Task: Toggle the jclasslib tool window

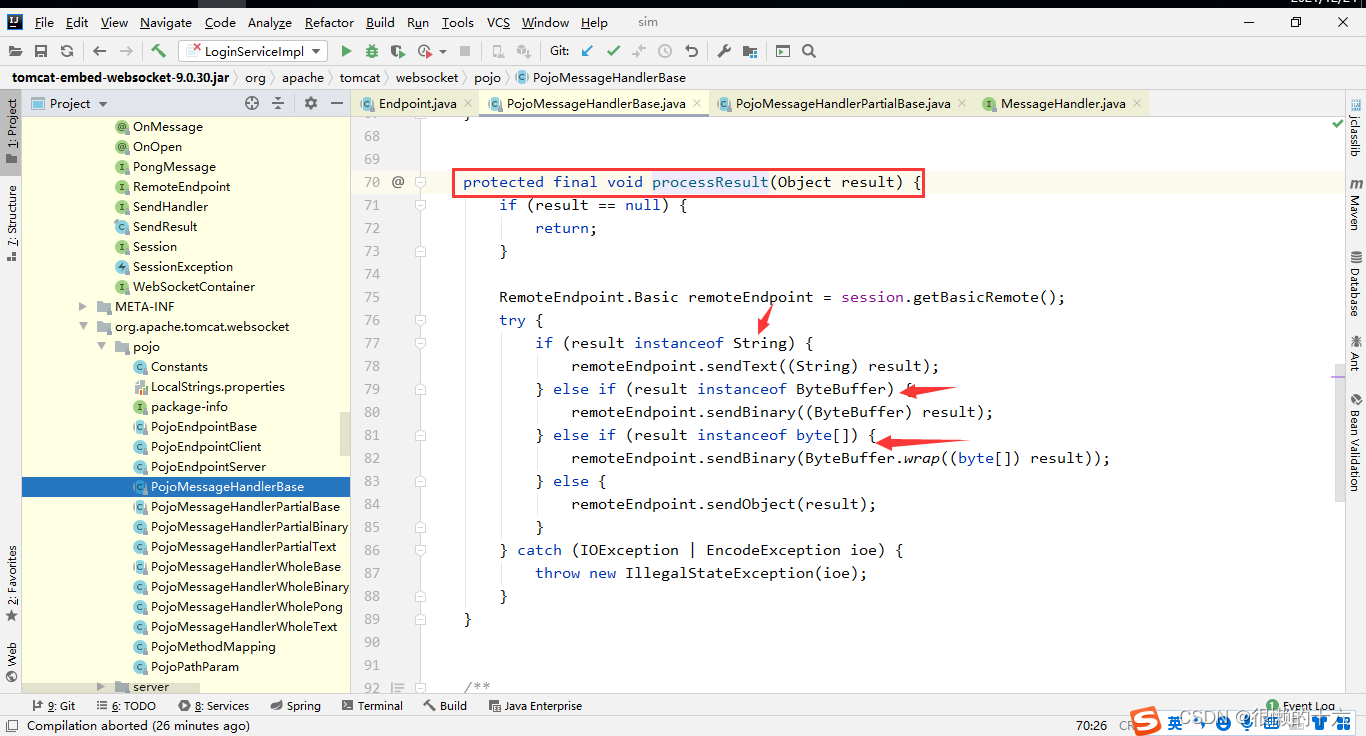Action: (1356, 128)
